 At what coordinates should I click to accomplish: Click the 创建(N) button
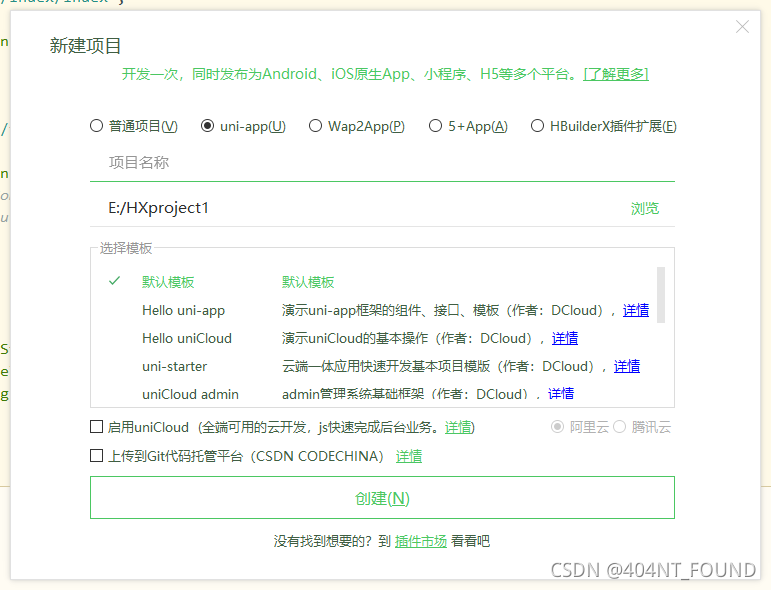click(x=382, y=498)
